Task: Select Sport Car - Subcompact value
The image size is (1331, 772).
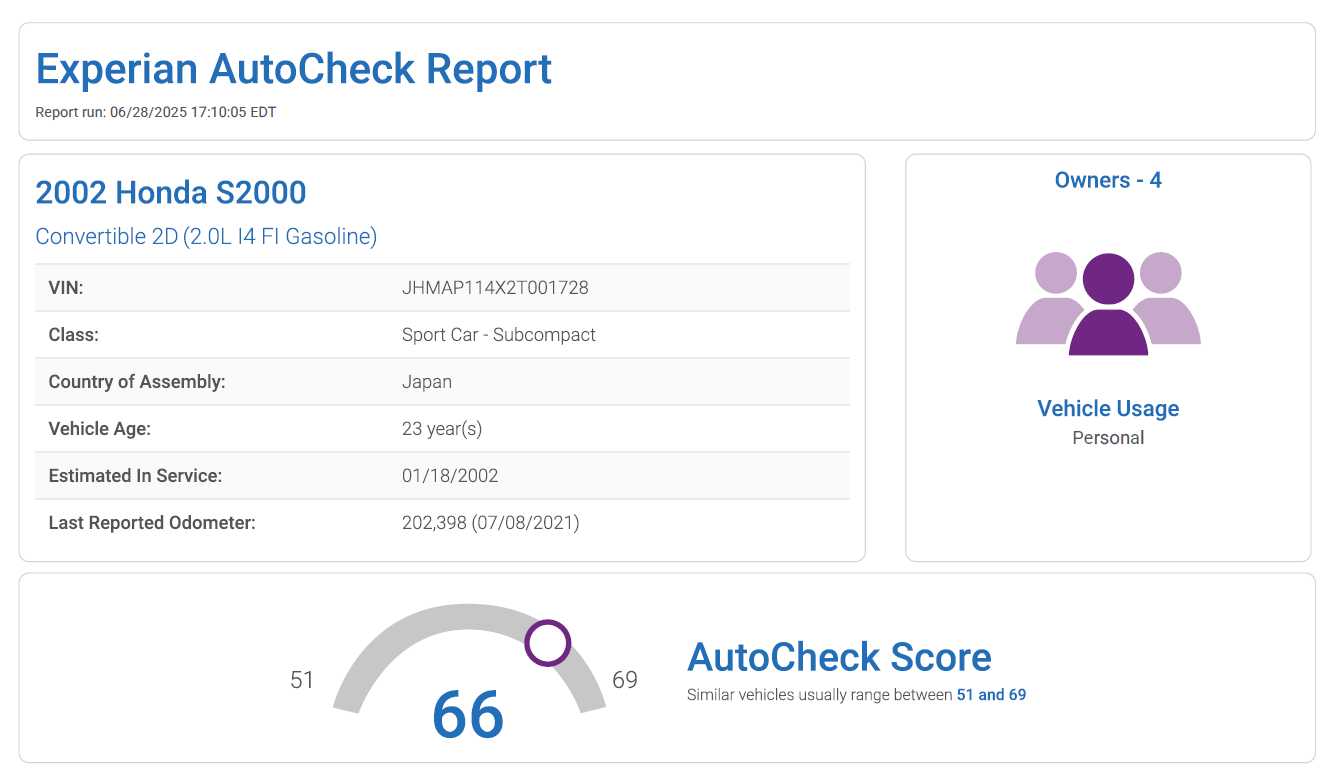Action: point(499,335)
